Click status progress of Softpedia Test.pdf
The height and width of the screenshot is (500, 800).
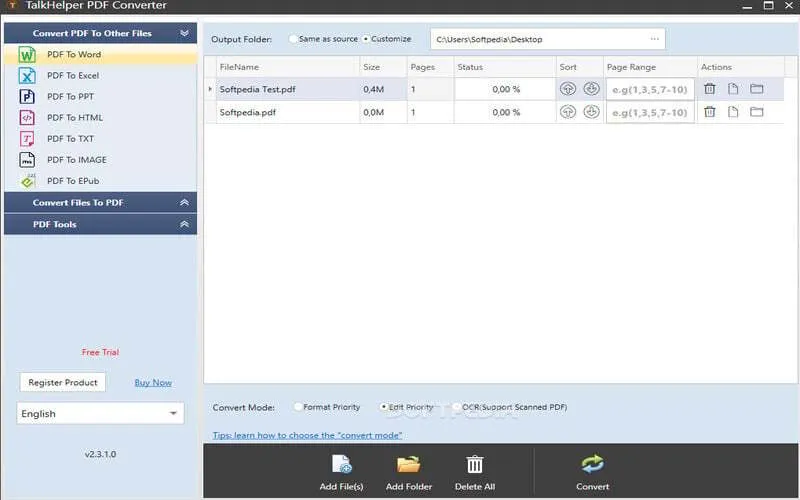[505, 89]
